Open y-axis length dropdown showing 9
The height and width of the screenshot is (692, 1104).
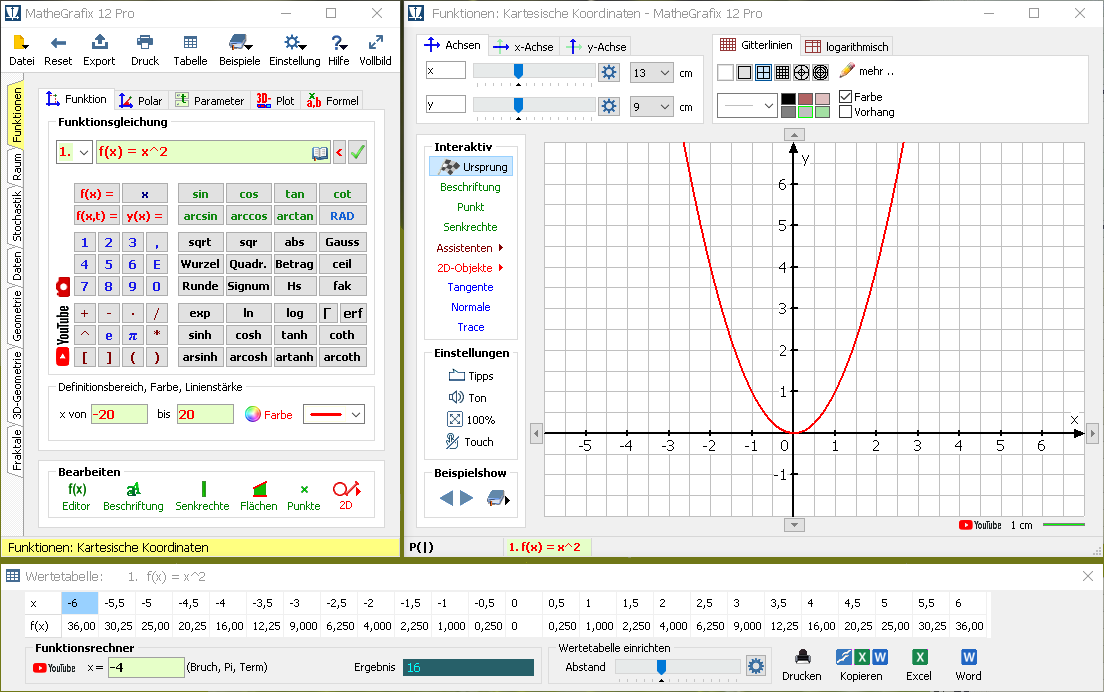pos(652,107)
